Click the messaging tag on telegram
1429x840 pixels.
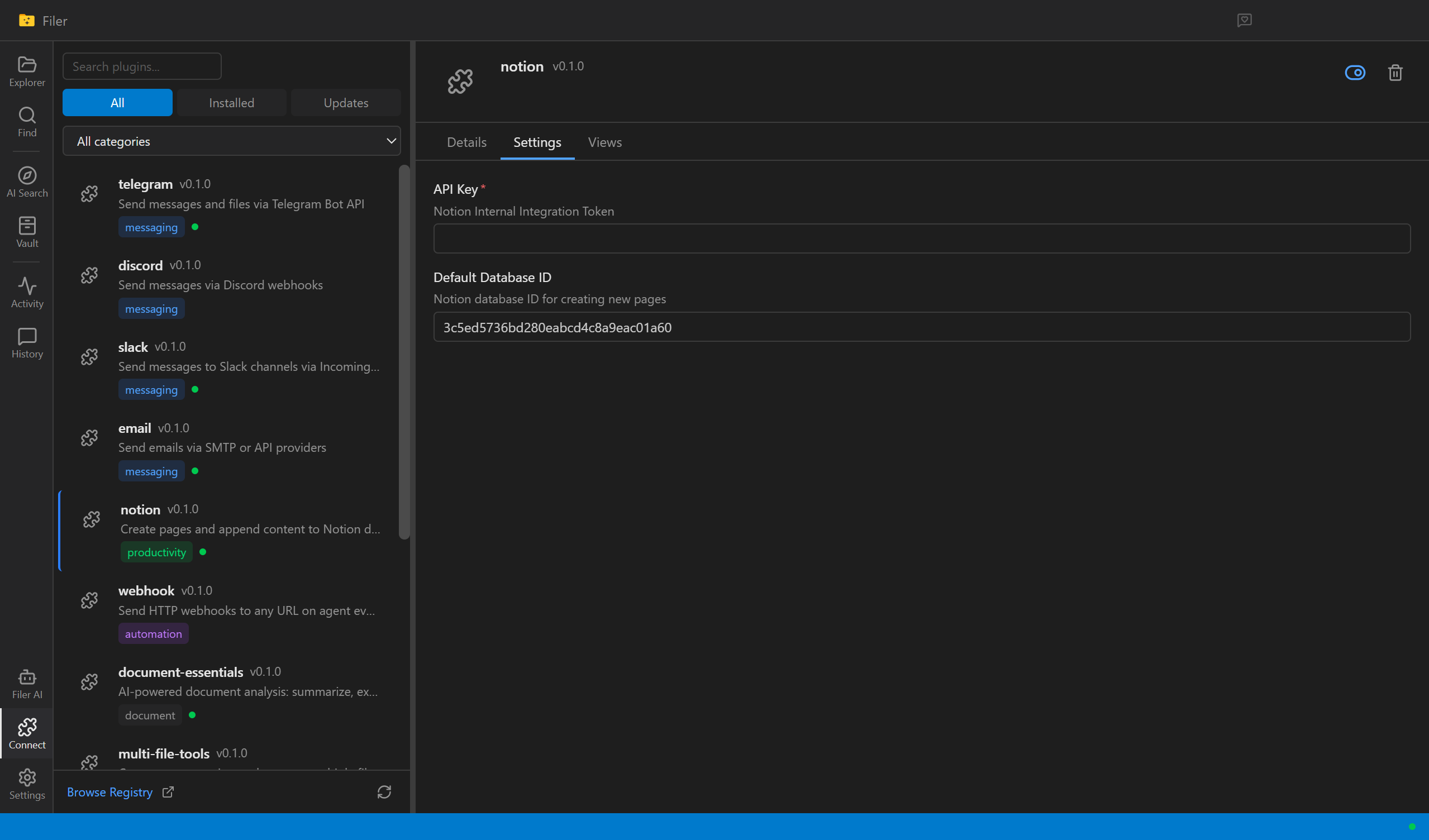tap(151, 227)
